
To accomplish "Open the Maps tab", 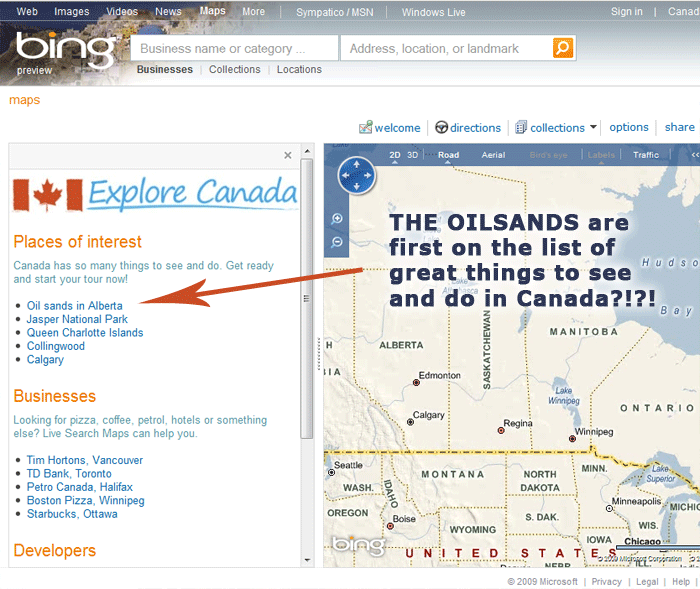I will (x=212, y=11).
